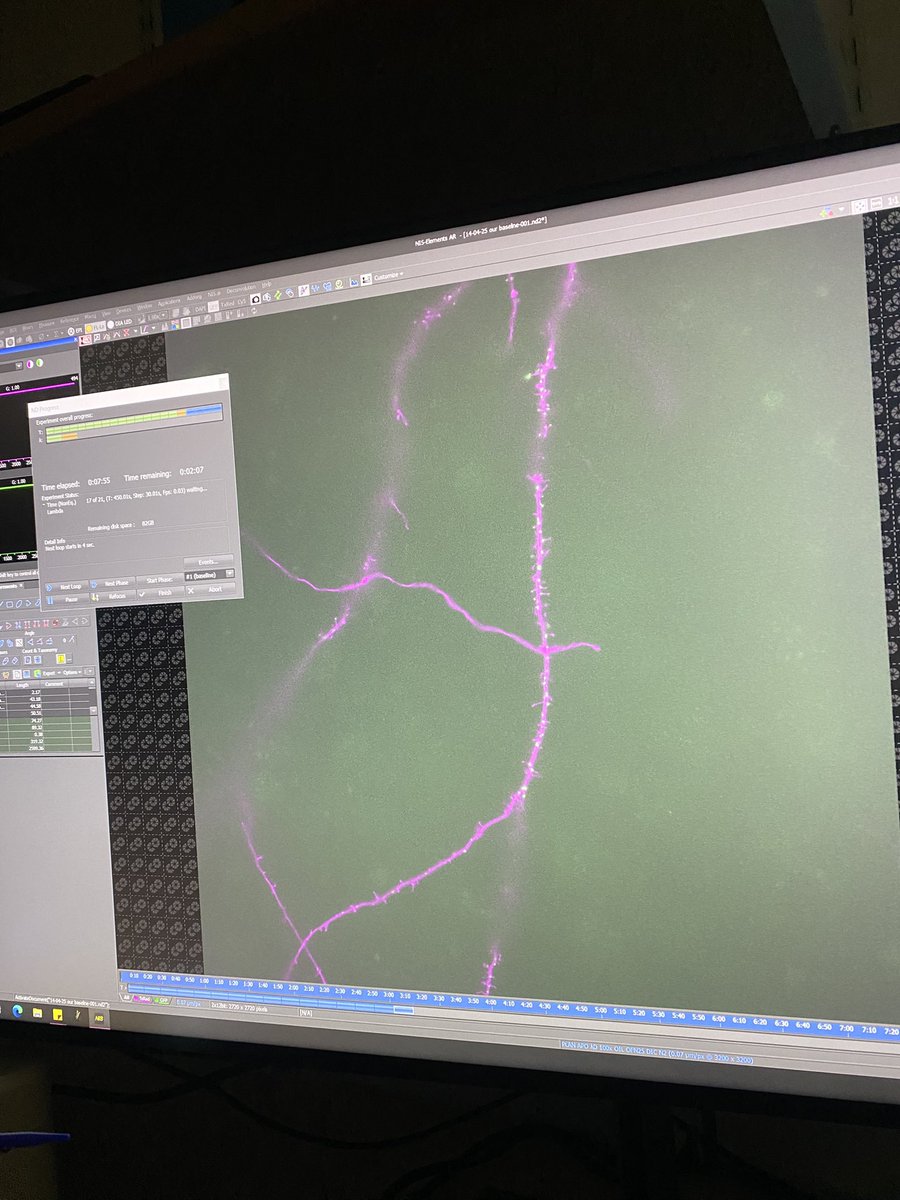Open Microsoft Edge from the taskbar
The width and height of the screenshot is (900, 1200).
17,1010
